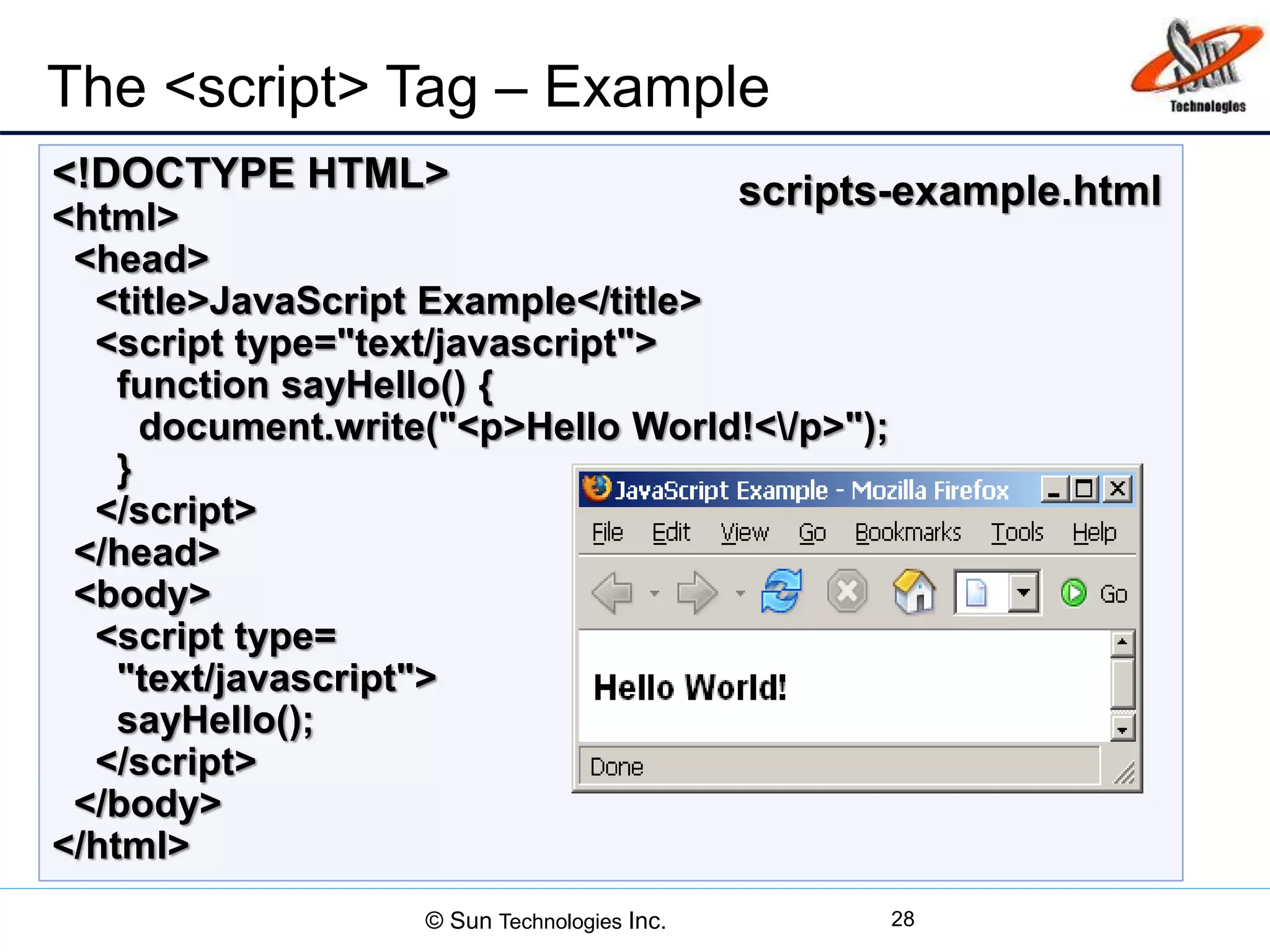
Task: Reload the page with the blue refresh icon
Action: click(781, 592)
